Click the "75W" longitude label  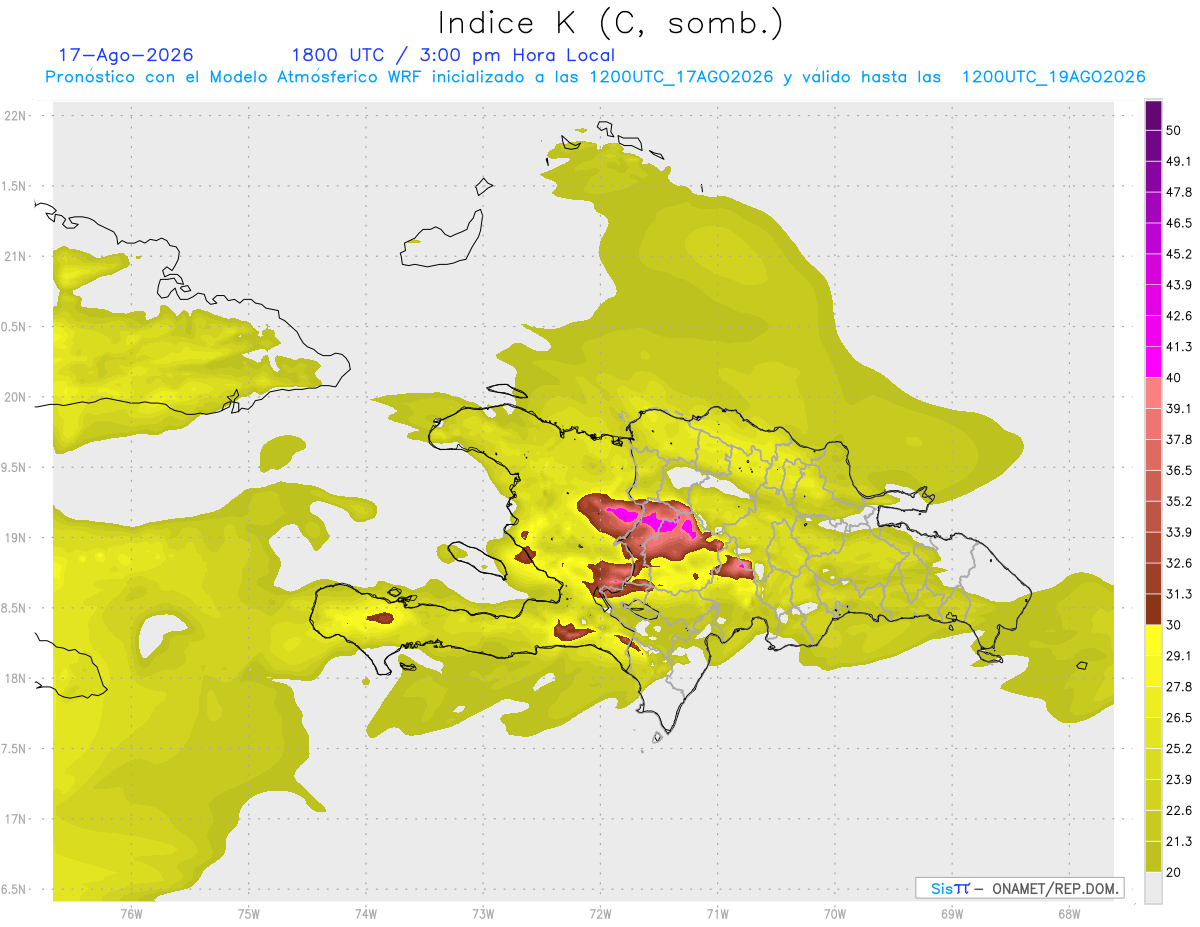coord(248,914)
